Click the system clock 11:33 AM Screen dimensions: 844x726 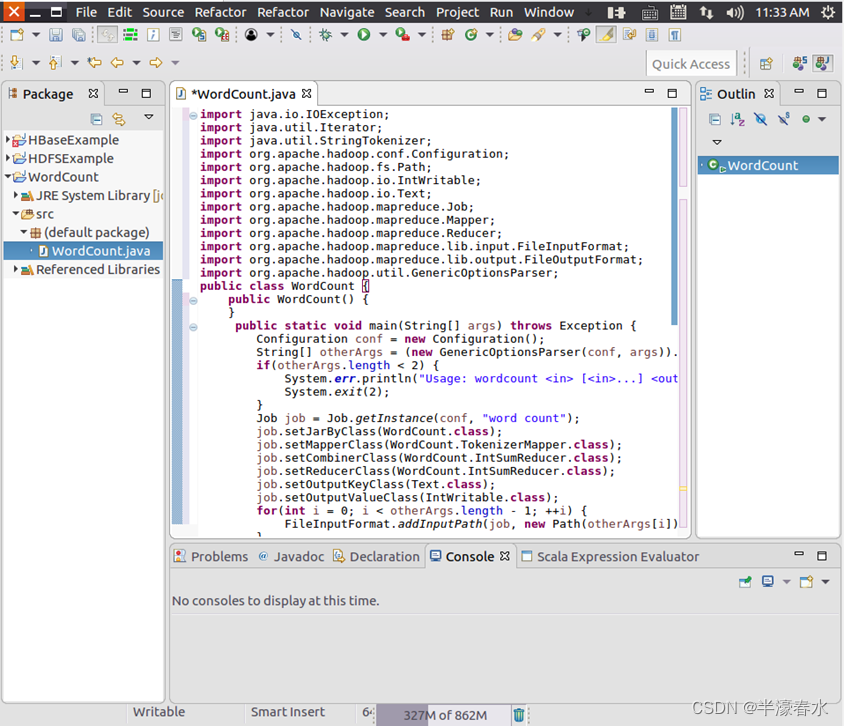pos(782,12)
